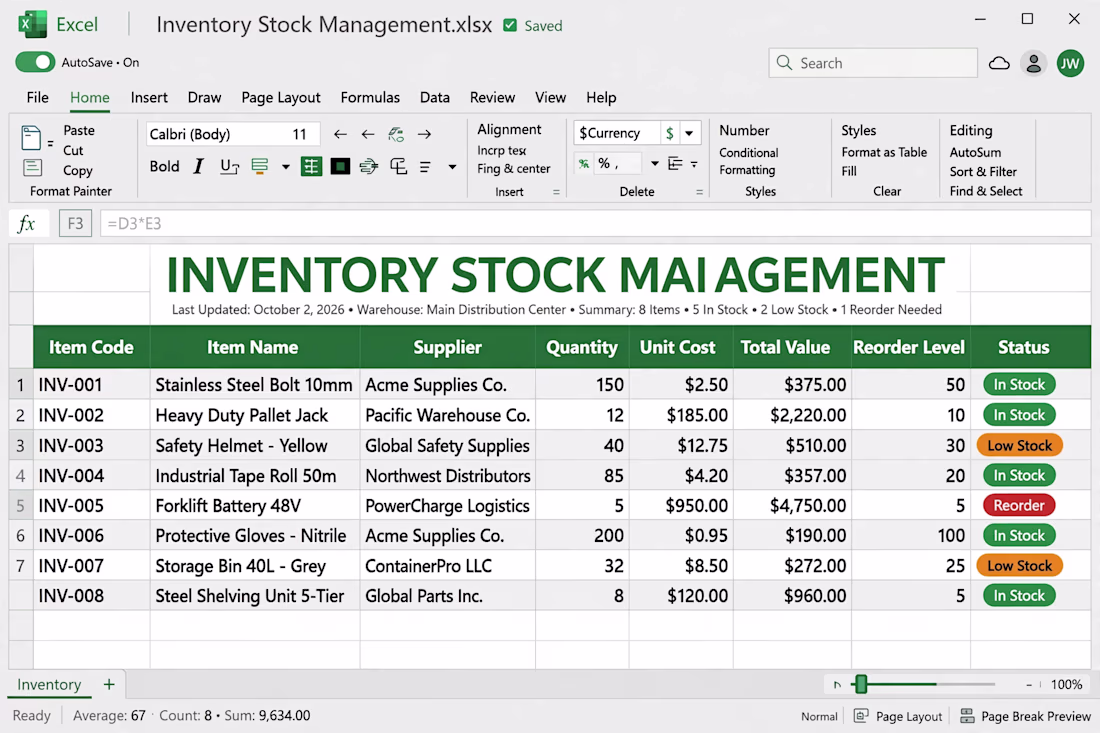Apply italic with the I icon

[199, 166]
